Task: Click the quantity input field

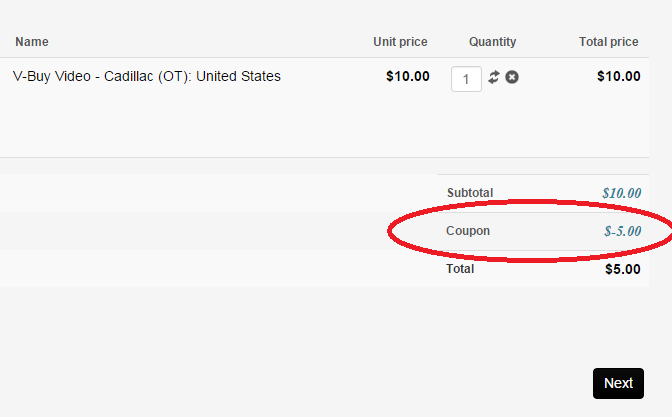Action: pos(467,78)
